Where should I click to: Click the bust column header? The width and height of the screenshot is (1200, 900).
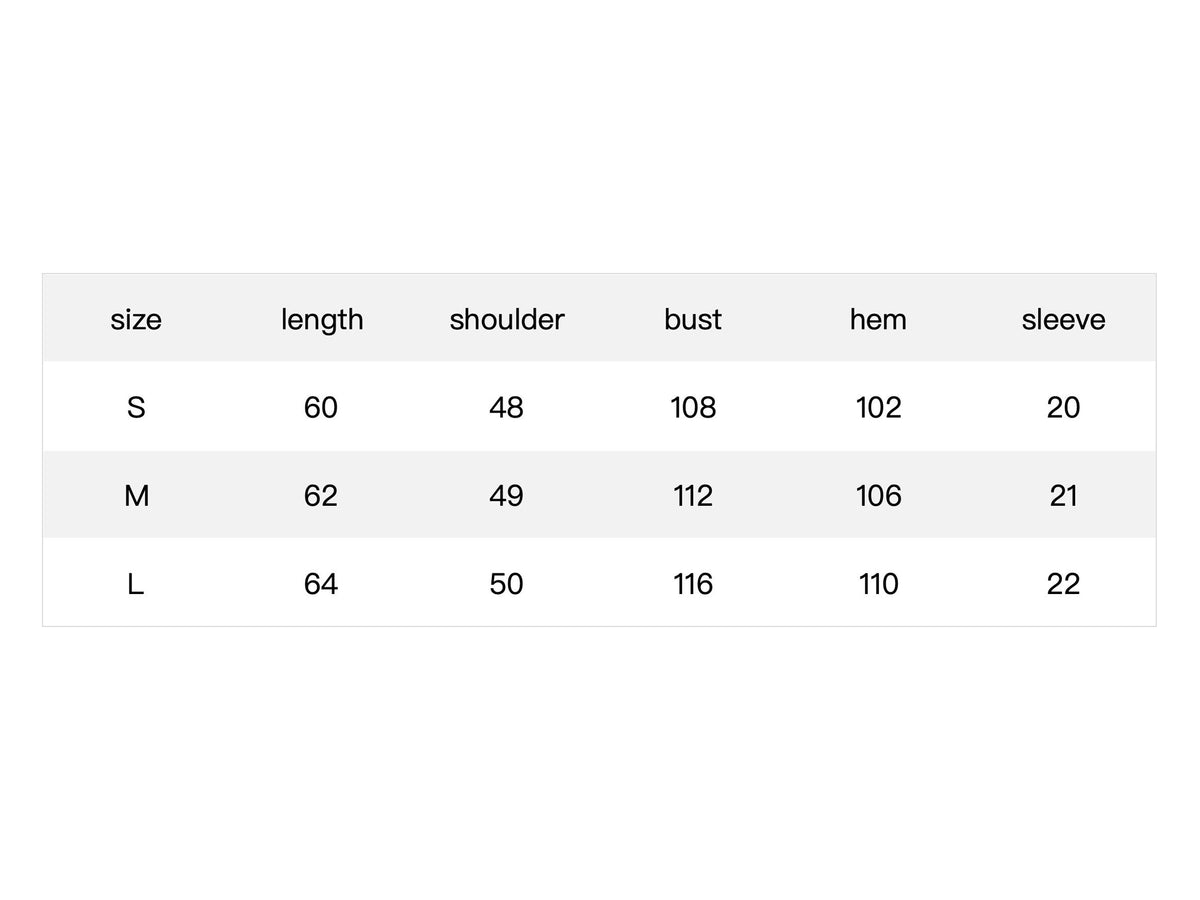[693, 320]
